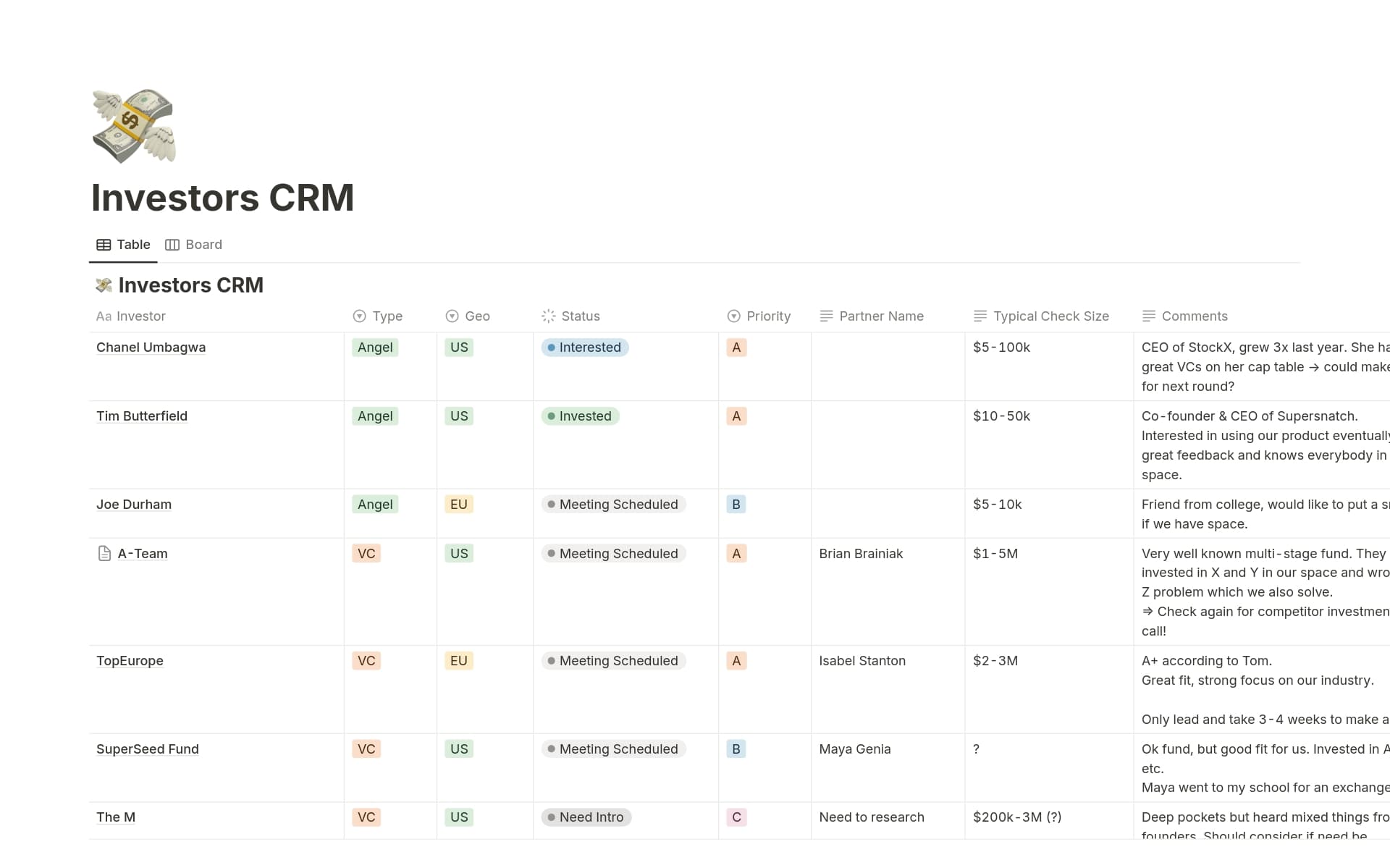1390x868 pixels.
Task: Click the text icon on the Partner Name column
Action: pos(825,316)
